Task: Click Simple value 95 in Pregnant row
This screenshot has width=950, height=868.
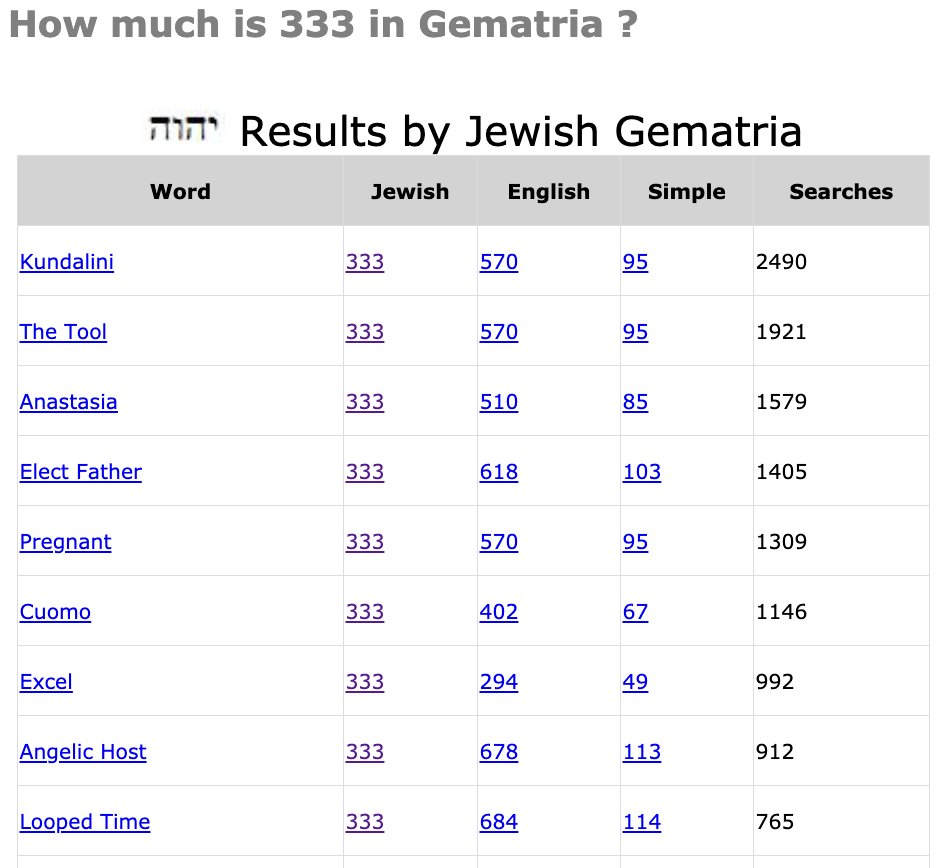Action: (635, 542)
